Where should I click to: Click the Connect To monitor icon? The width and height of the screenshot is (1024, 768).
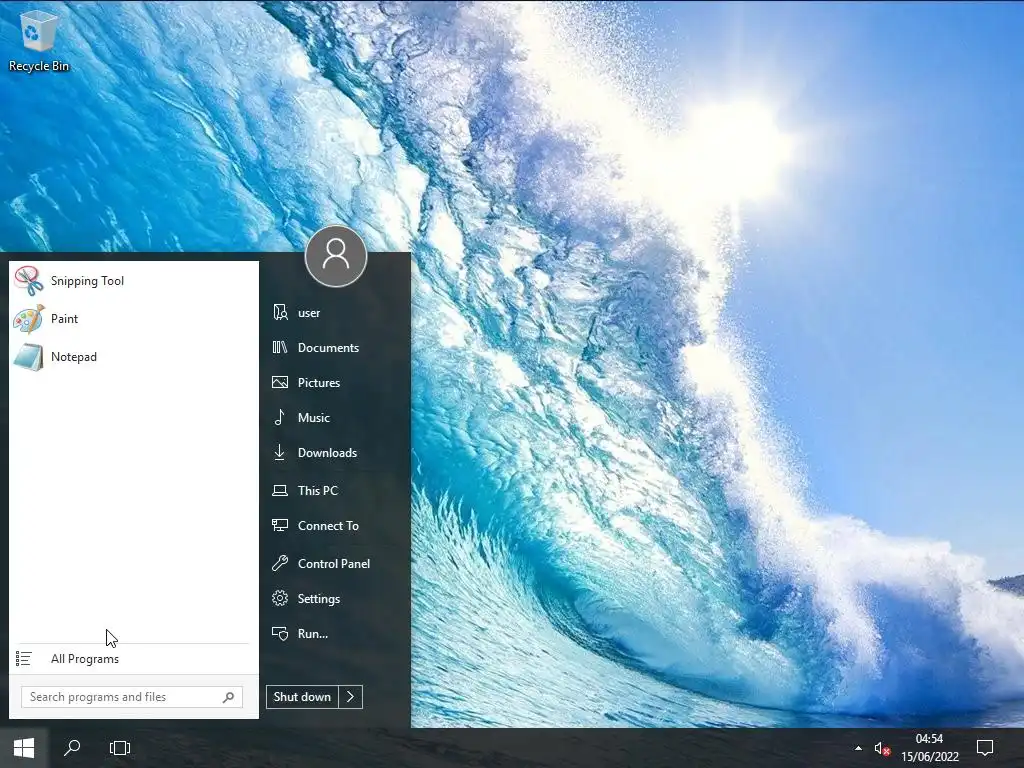[x=280, y=525]
